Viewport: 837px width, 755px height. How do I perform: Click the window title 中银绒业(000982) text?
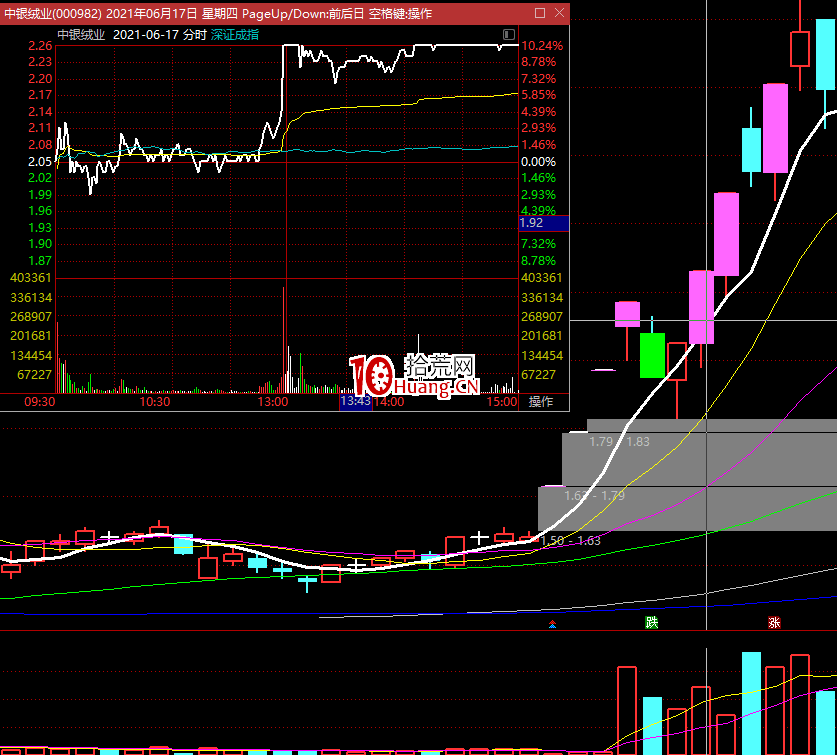[x=53, y=13]
